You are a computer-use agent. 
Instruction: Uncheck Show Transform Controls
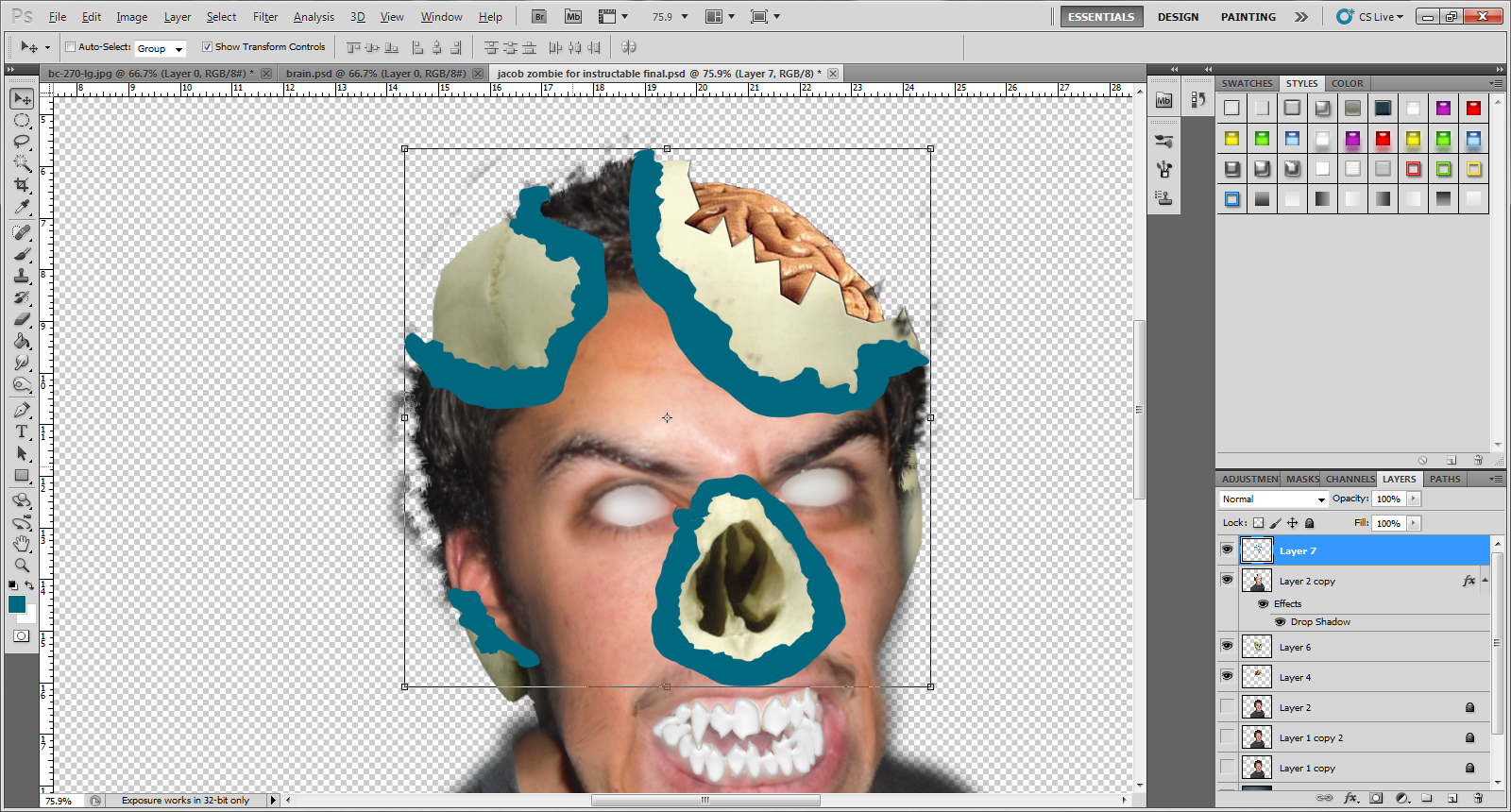pyautogui.click(x=207, y=46)
